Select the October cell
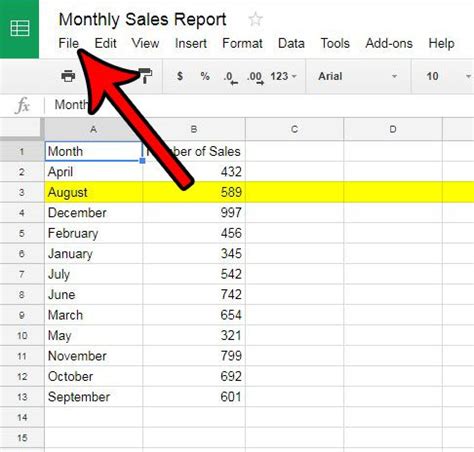474x452 pixels. click(x=94, y=376)
